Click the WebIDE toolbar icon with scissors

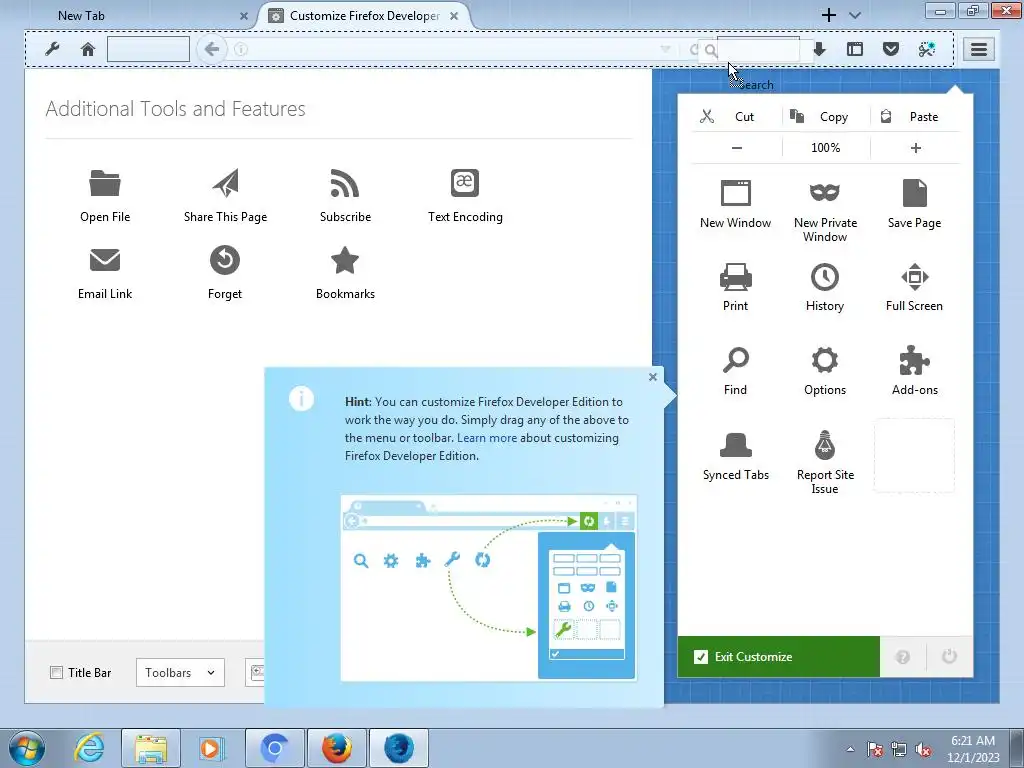click(x=927, y=49)
